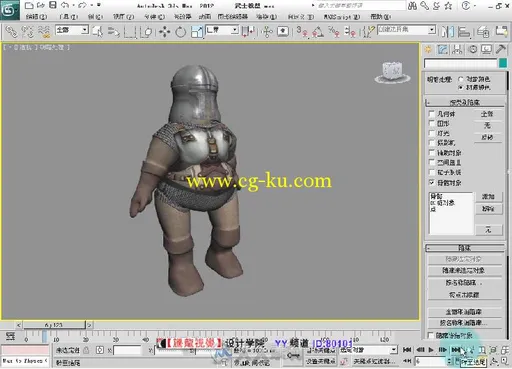Open the help question-mark dropdown arrow
Screen dimensions: 512x369
[x=475, y=6]
